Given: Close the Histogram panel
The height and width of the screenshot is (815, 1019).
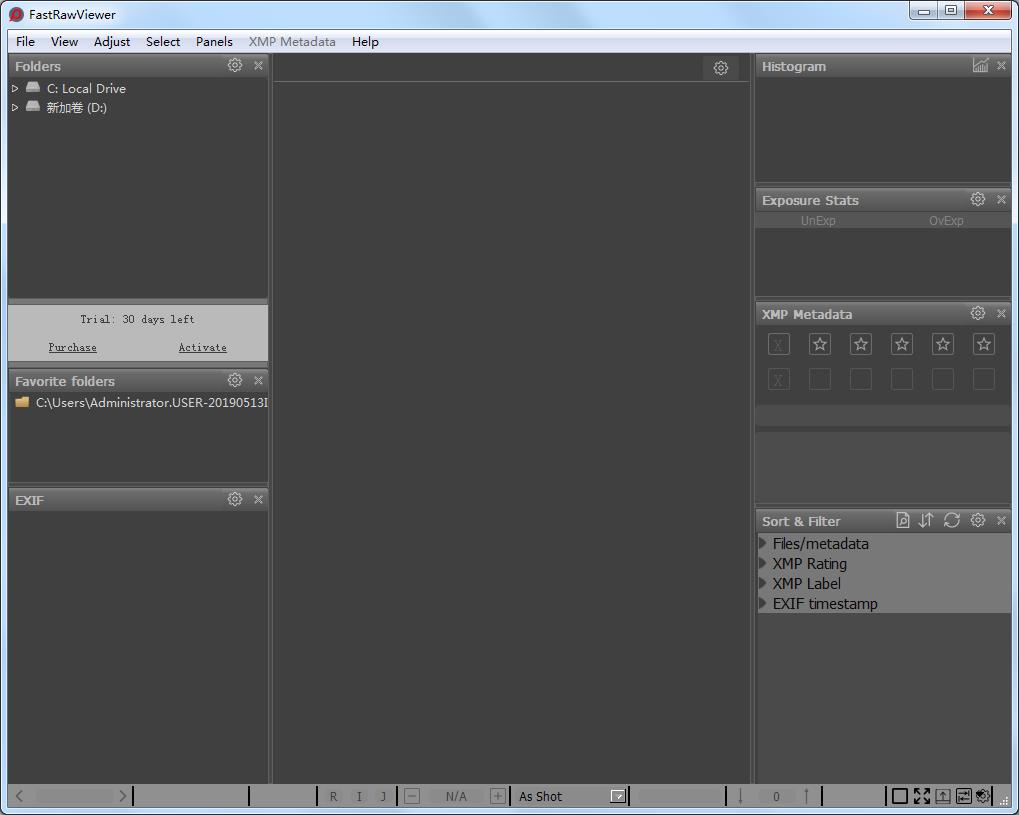Looking at the screenshot, I should pos(1001,66).
